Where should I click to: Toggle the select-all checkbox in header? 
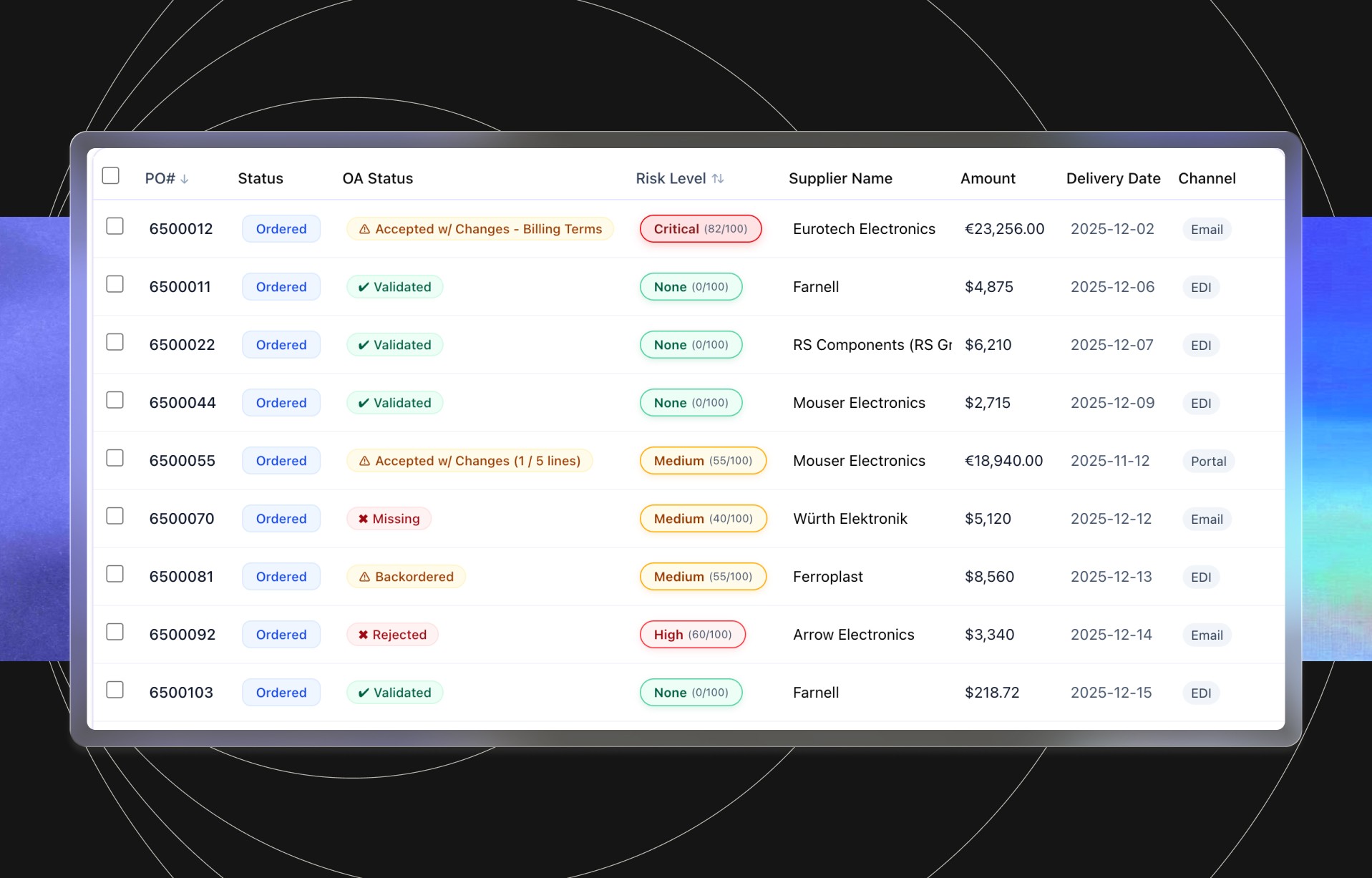tap(111, 176)
